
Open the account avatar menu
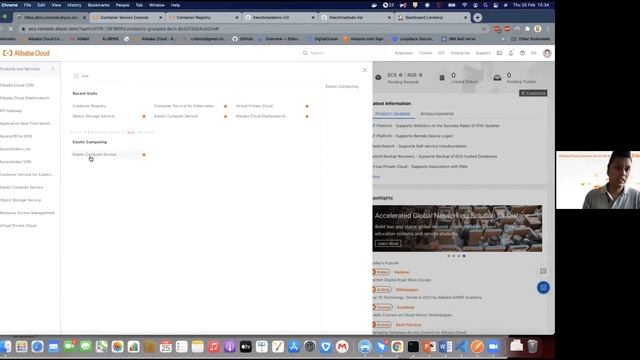tap(547, 53)
